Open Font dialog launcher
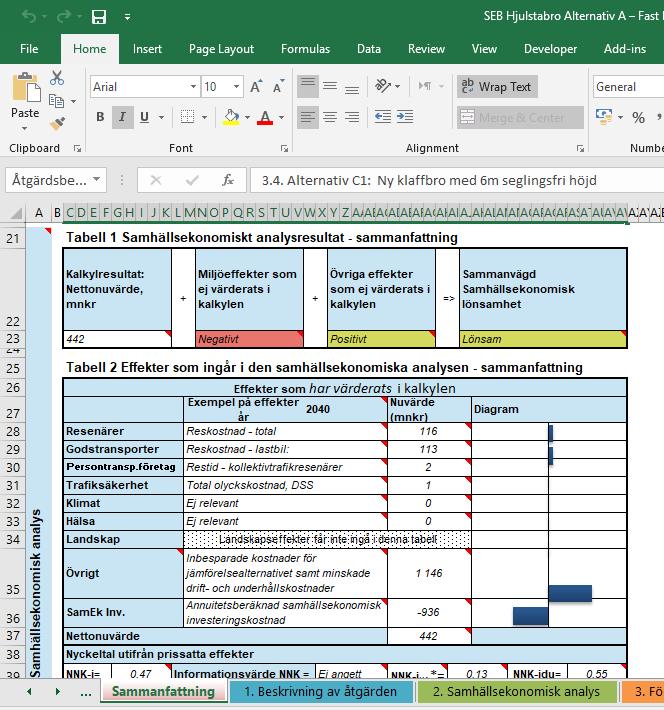Screen dimensions: 664x710 click(284, 149)
